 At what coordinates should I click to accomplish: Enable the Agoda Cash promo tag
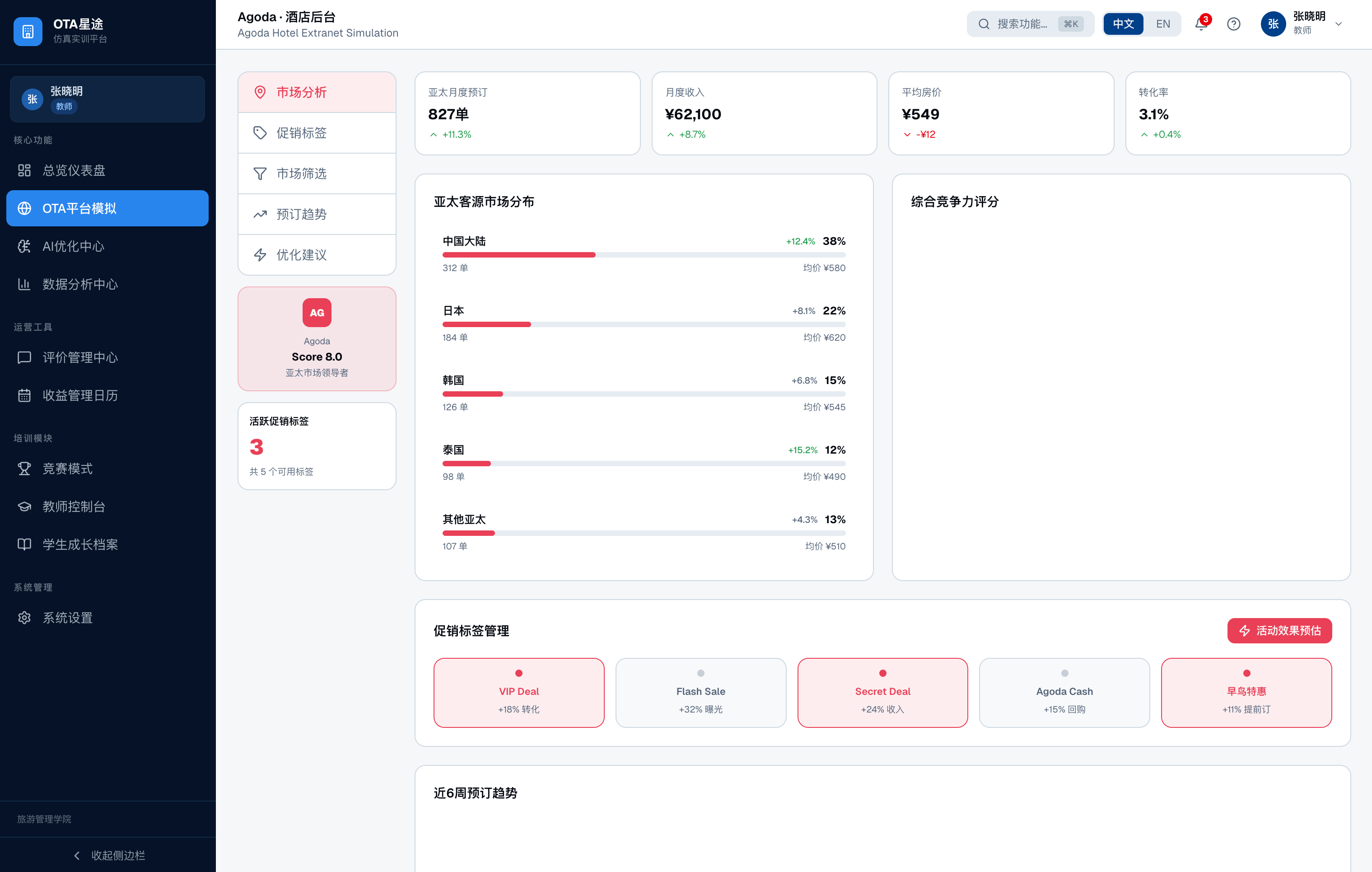(x=1064, y=692)
